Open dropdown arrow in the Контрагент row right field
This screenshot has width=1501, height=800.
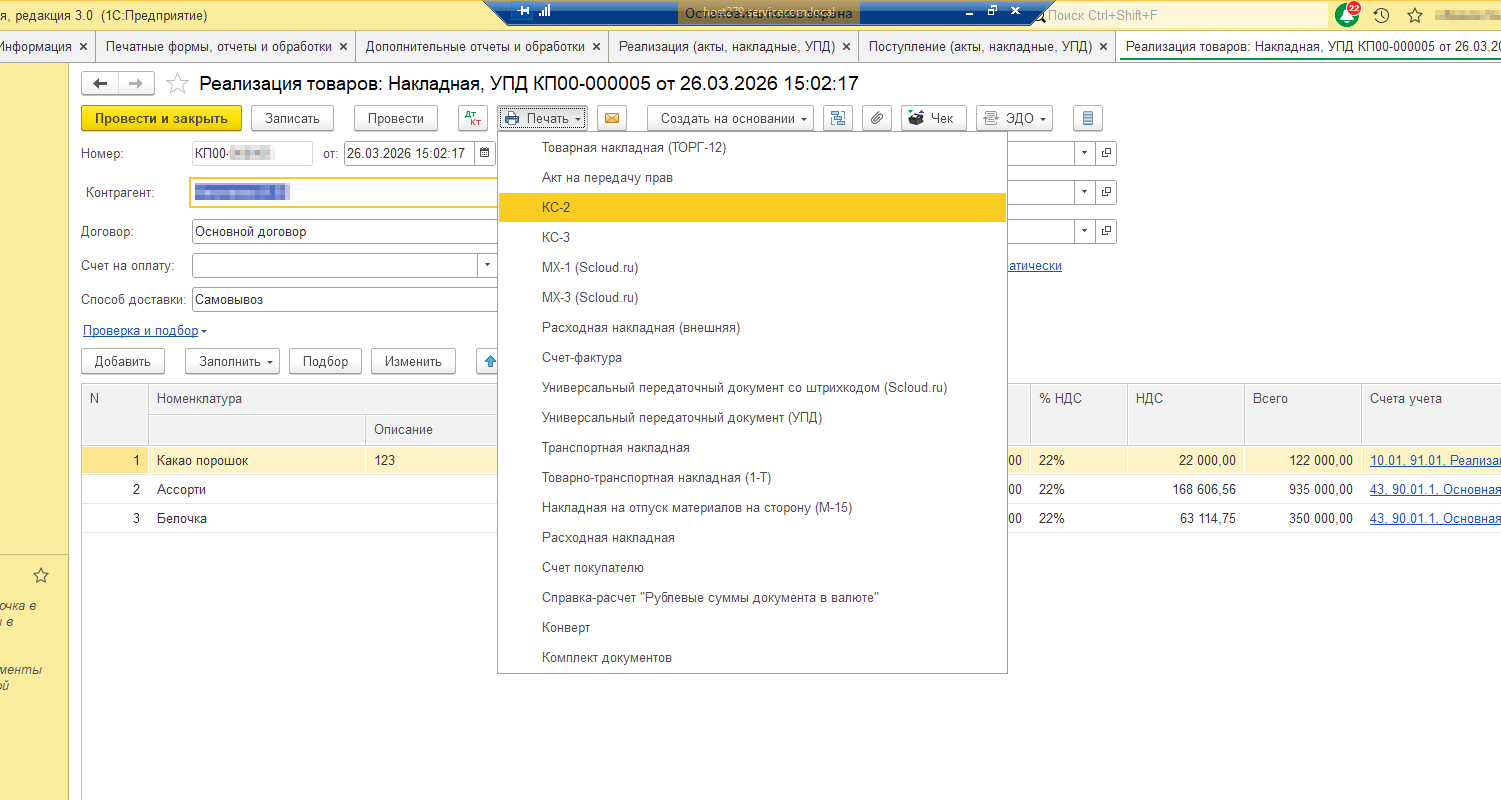[1085, 191]
